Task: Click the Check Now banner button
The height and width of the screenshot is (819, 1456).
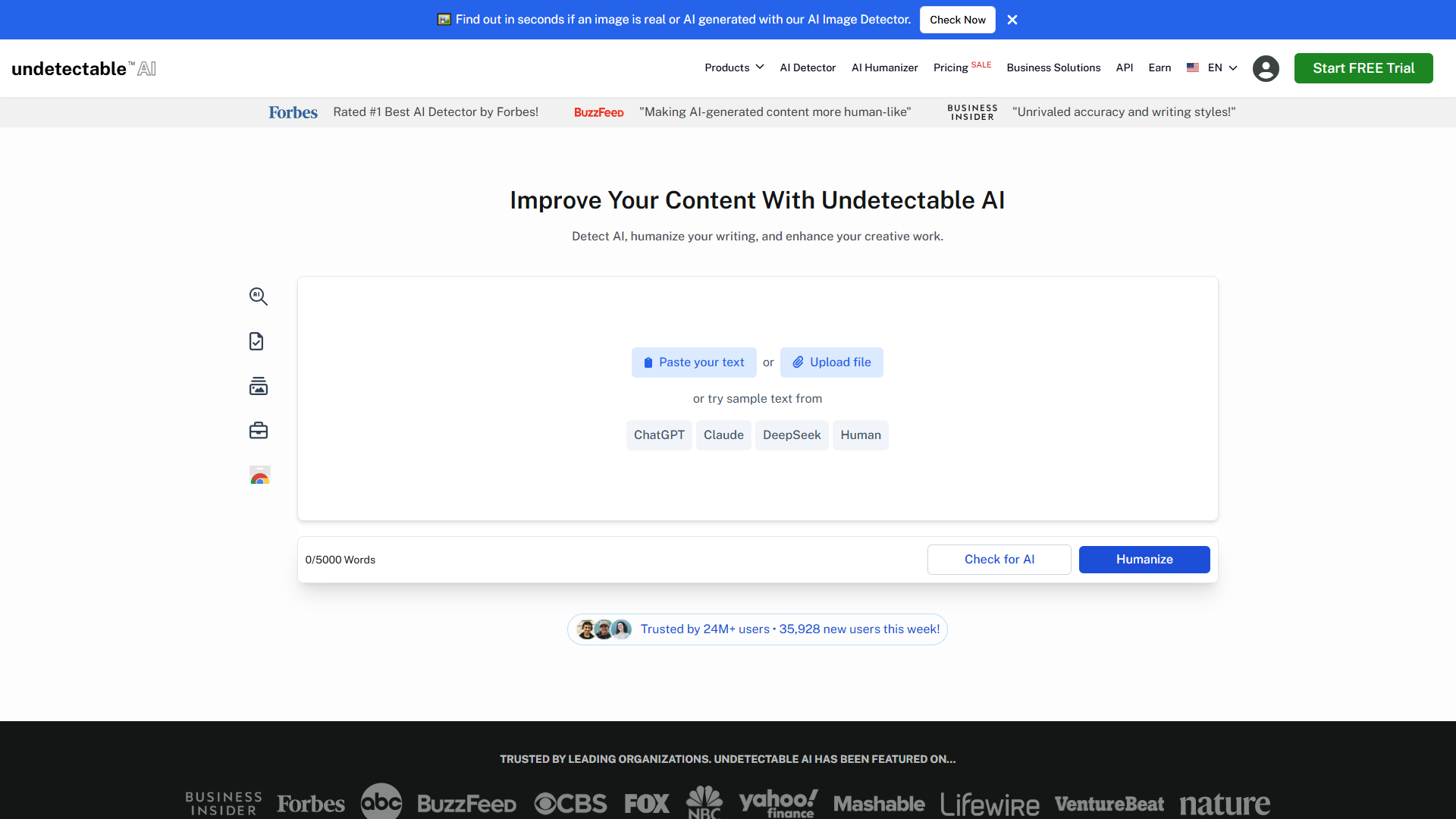Action: pyautogui.click(x=958, y=20)
